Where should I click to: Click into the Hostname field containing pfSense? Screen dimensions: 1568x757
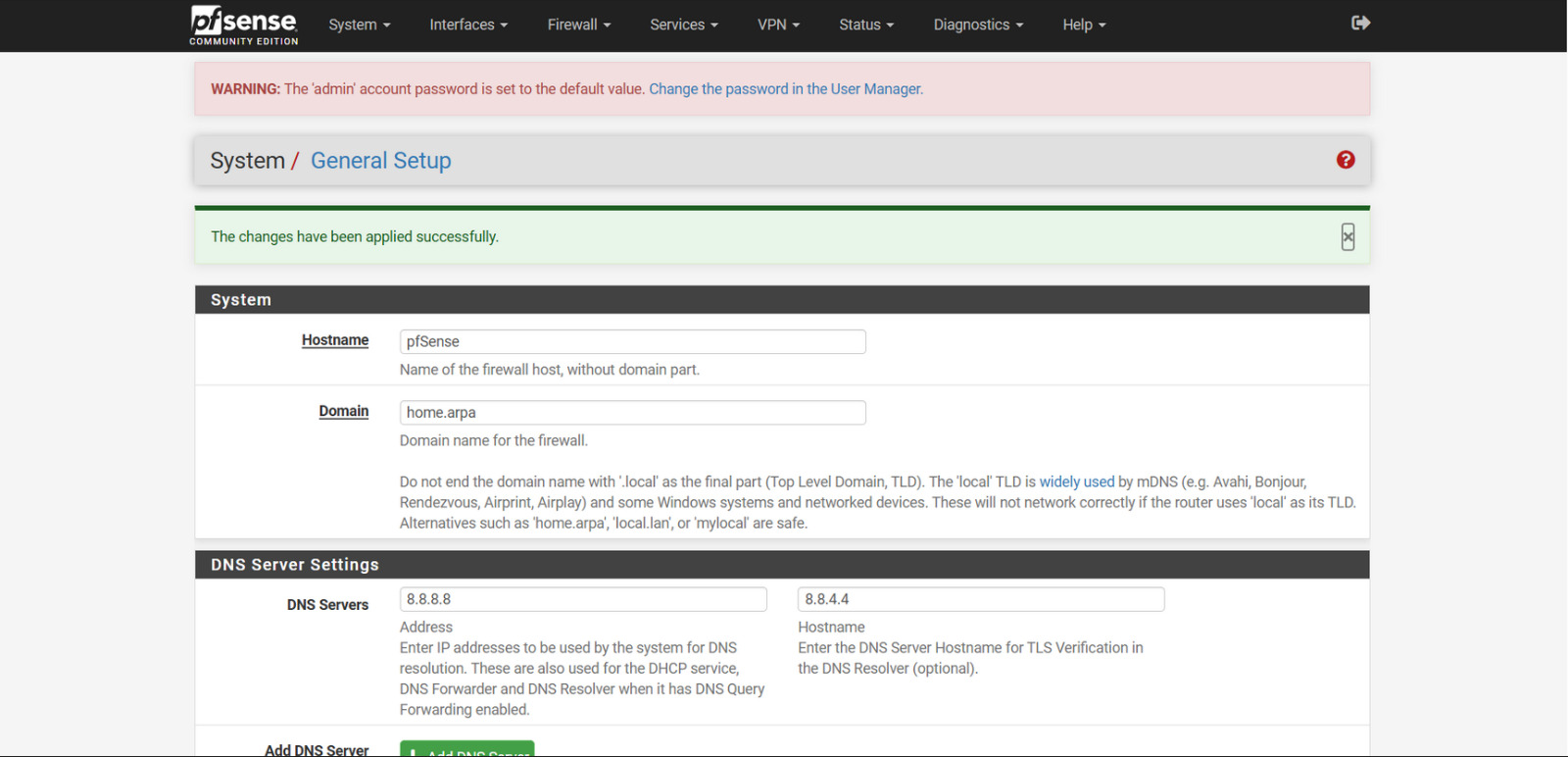coord(632,342)
